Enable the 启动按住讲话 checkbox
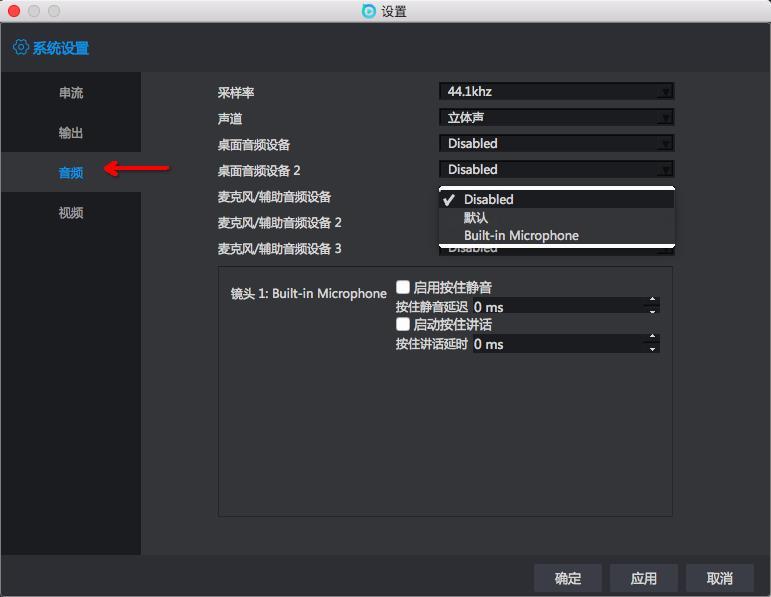Image resolution: width=771 pixels, height=597 pixels. pyautogui.click(x=403, y=324)
